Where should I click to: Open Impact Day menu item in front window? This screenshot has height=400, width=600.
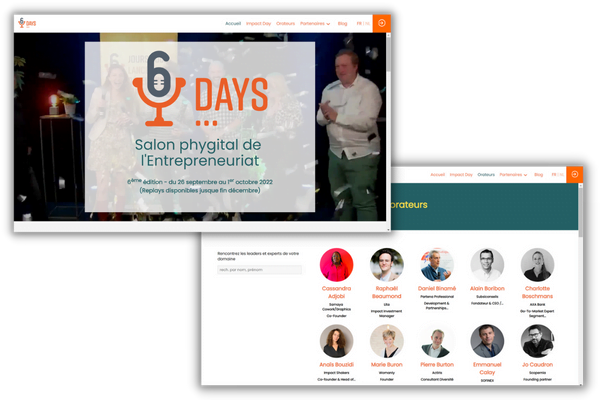point(258,23)
